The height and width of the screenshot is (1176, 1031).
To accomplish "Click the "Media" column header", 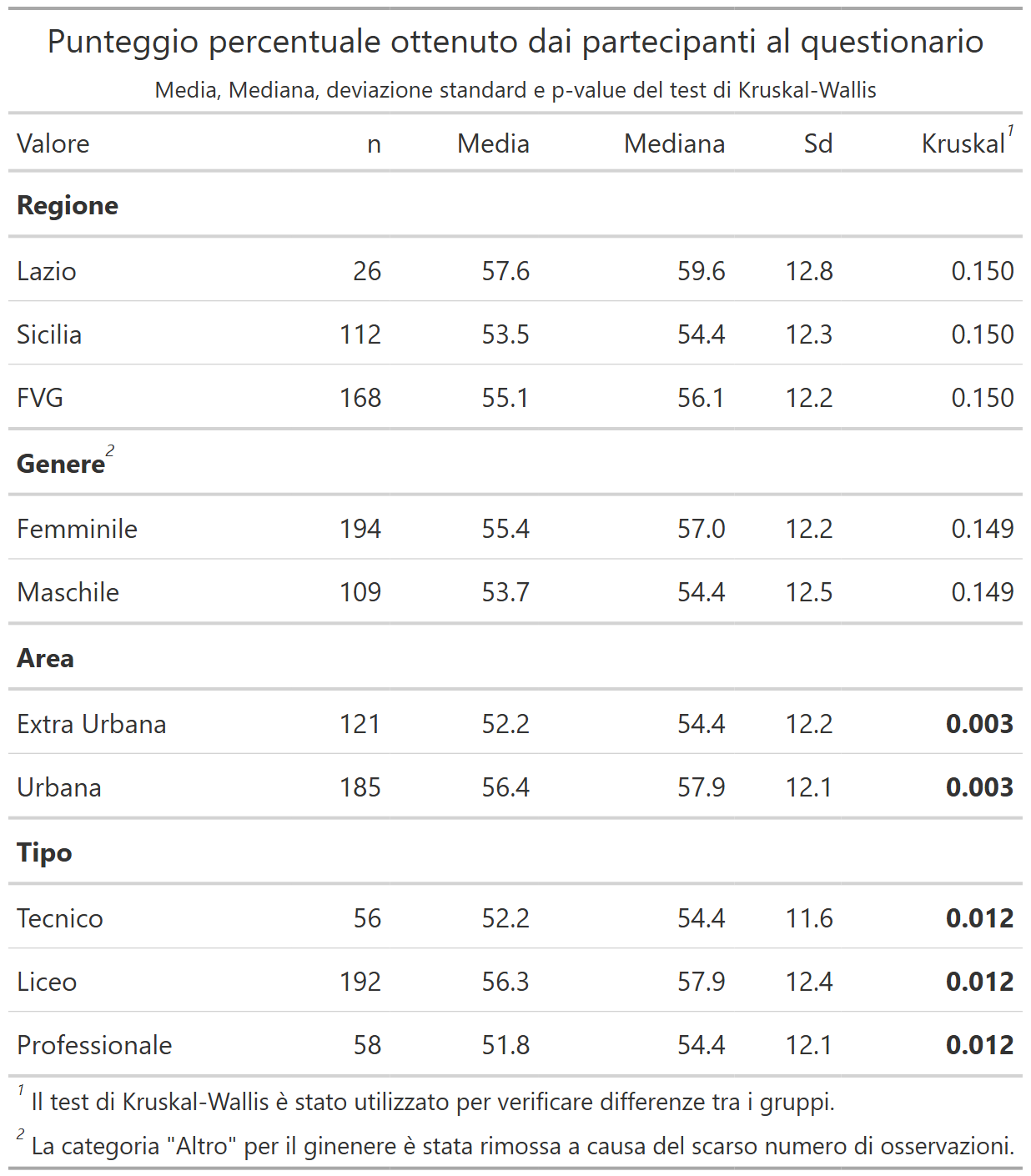I will coord(493,143).
